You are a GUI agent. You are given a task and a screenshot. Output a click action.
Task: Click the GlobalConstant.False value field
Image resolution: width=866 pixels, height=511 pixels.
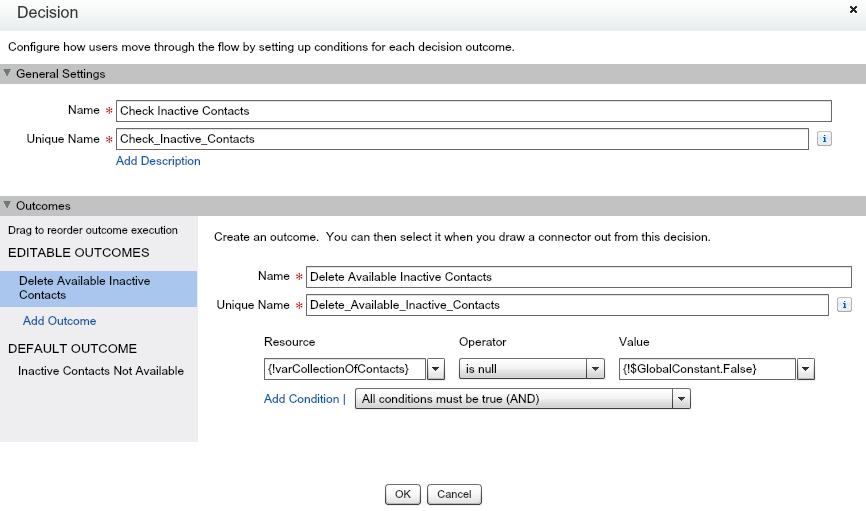tap(707, 369)
